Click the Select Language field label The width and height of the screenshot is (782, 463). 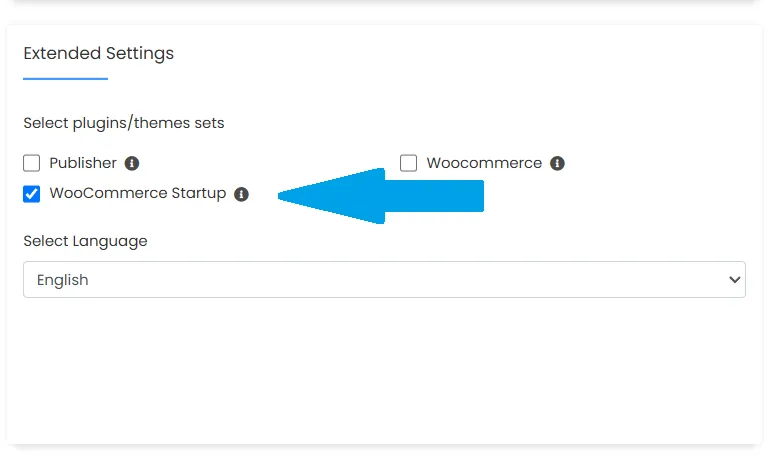click(x=85, y=241)
